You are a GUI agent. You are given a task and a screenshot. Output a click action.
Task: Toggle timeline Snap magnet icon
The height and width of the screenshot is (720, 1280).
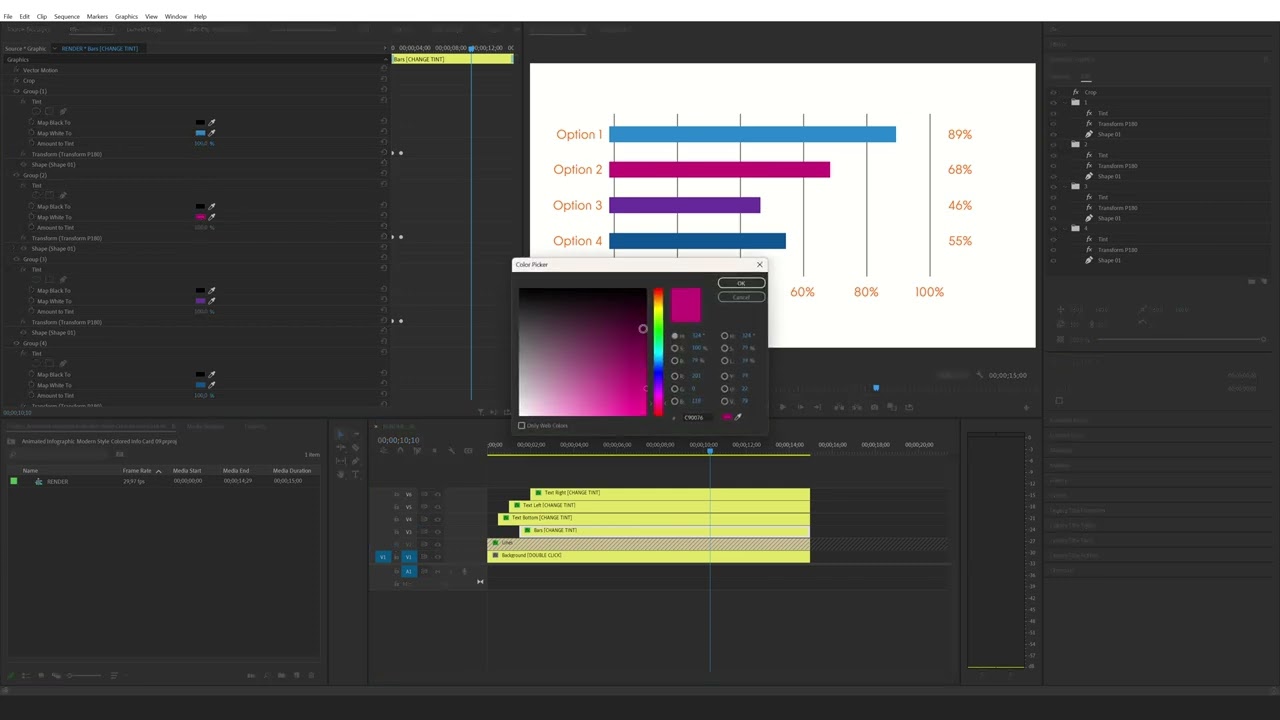coord(400,451)
